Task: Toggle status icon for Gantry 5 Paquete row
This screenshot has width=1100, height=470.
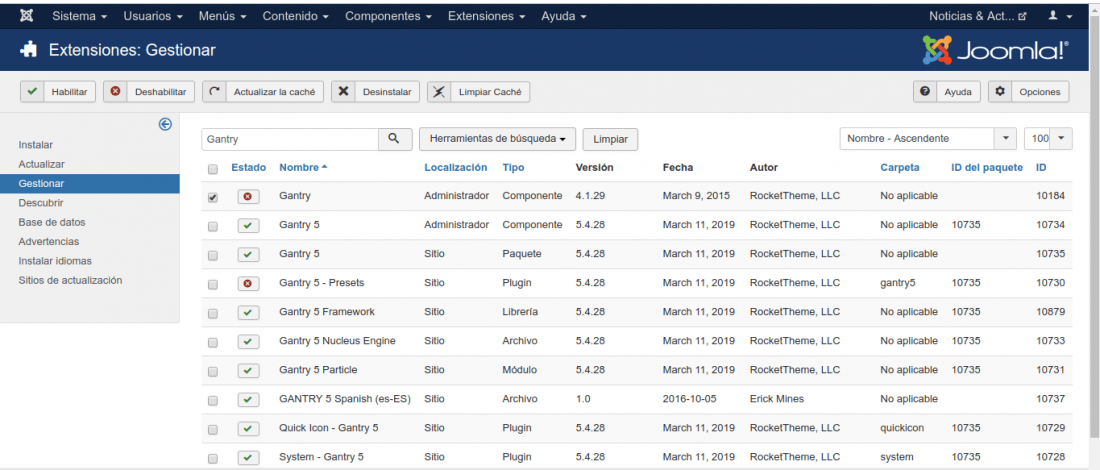Action: [248, 255]
